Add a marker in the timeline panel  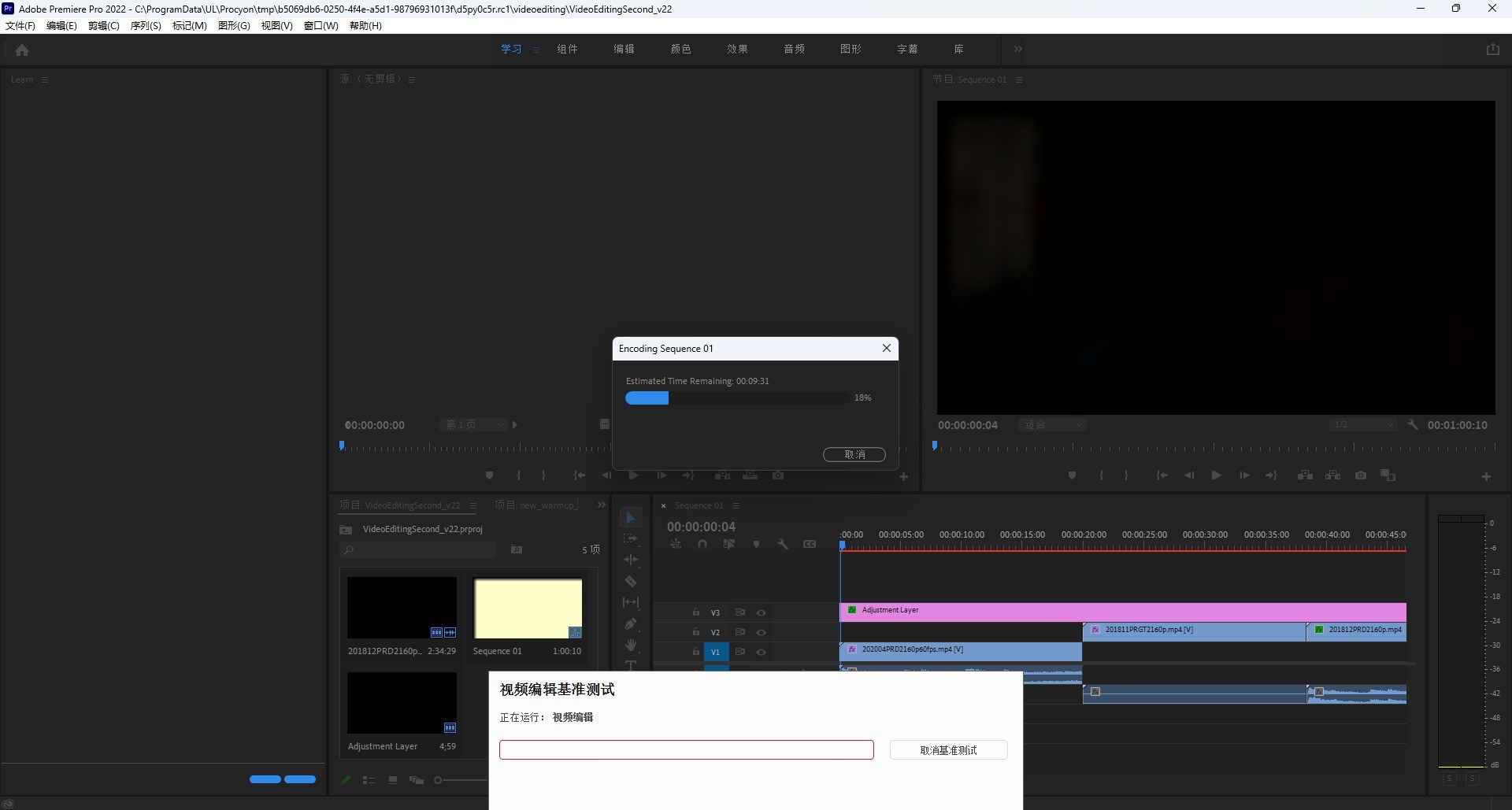[x=756, y=544]
